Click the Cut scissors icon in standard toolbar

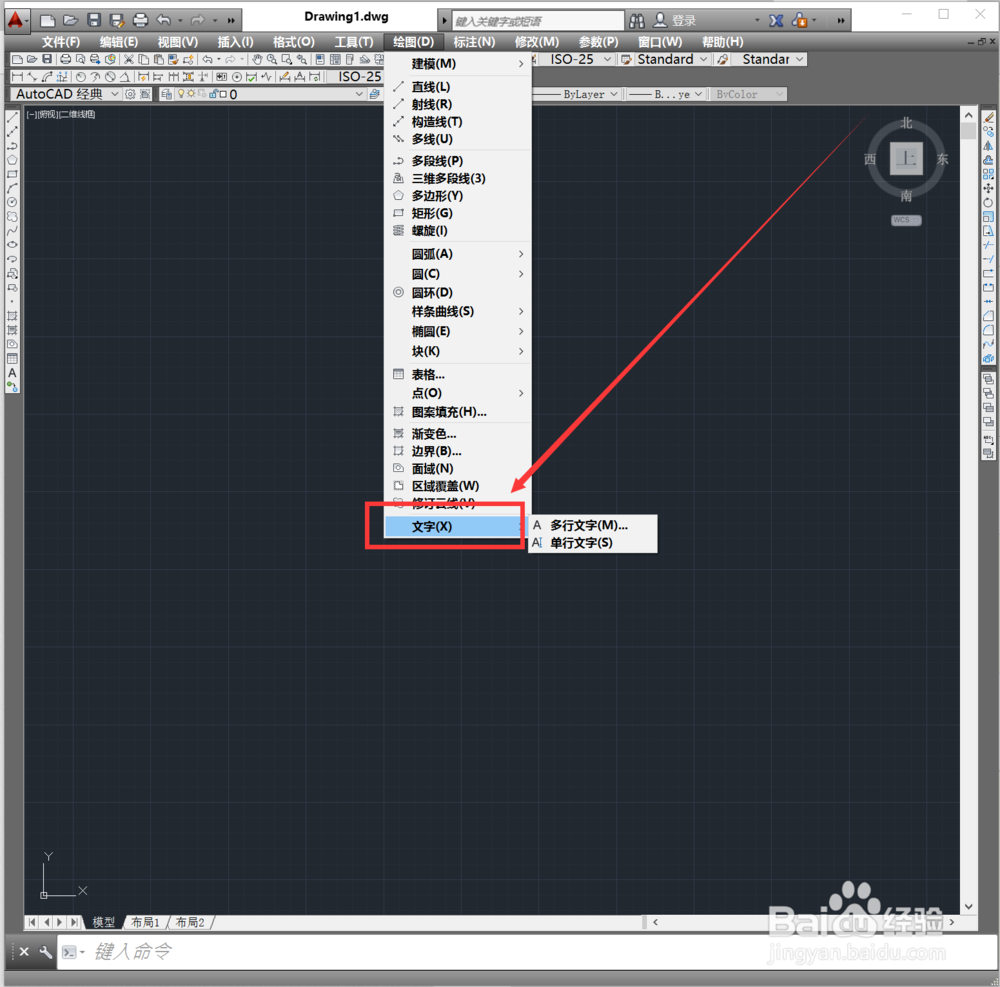(129, 59)
